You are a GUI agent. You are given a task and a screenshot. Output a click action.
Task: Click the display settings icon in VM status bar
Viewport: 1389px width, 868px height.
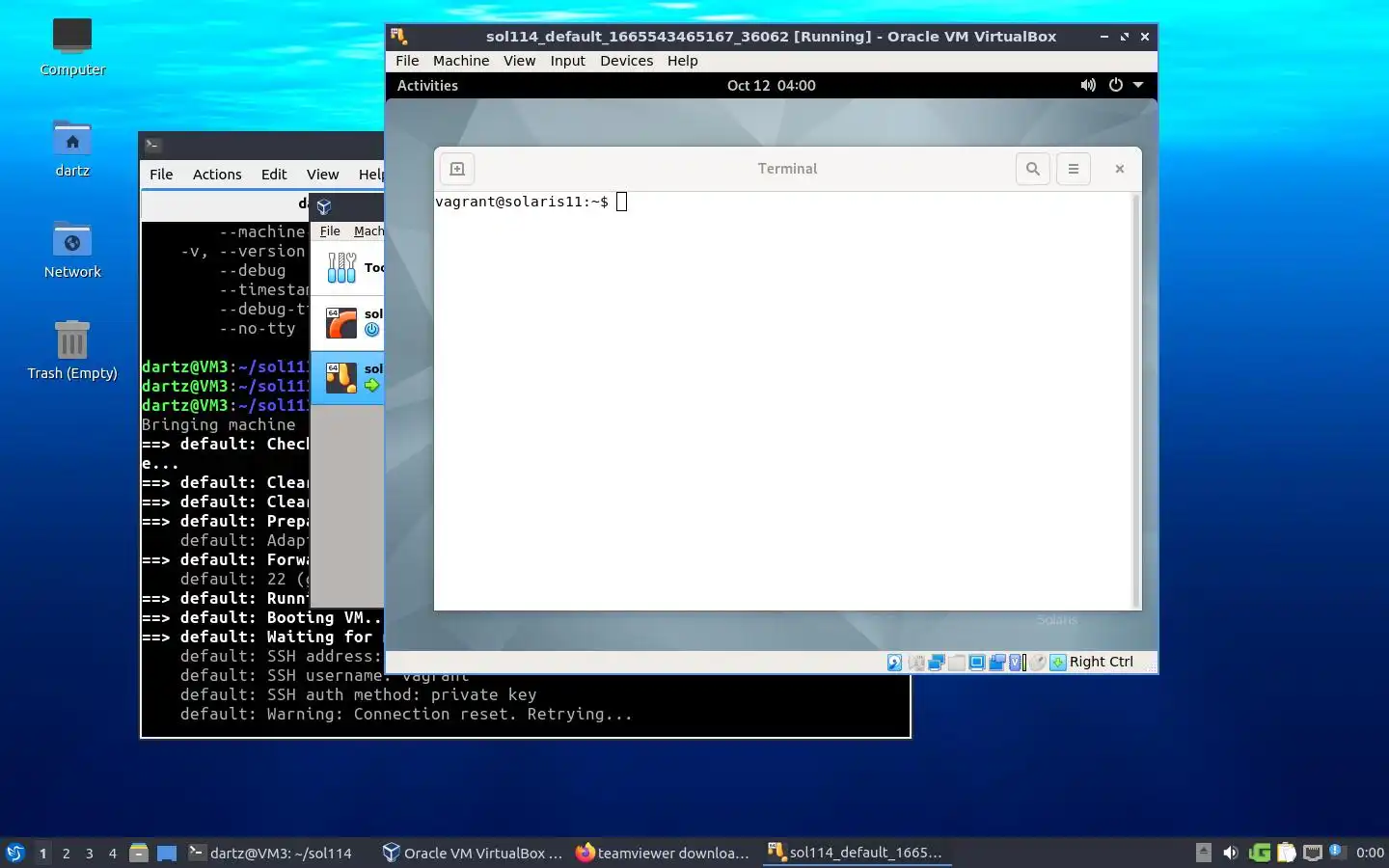point(976,663)
